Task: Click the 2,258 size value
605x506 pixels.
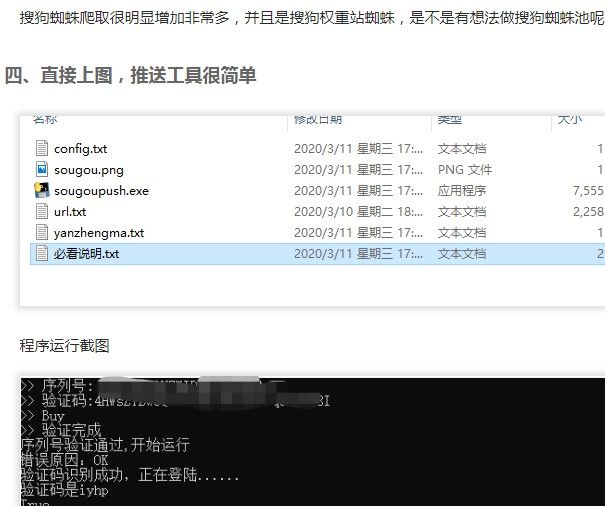Action: [x=588, y=212]
